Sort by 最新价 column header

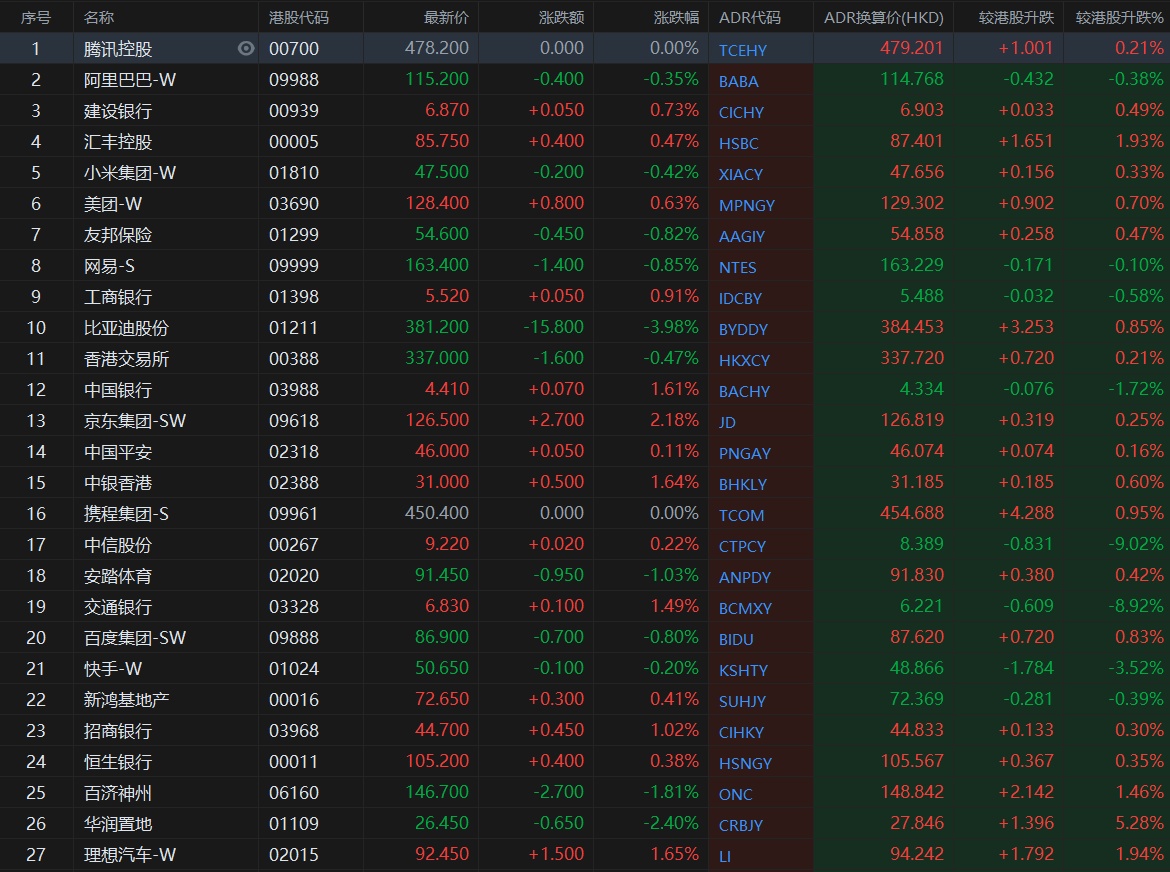446,17
